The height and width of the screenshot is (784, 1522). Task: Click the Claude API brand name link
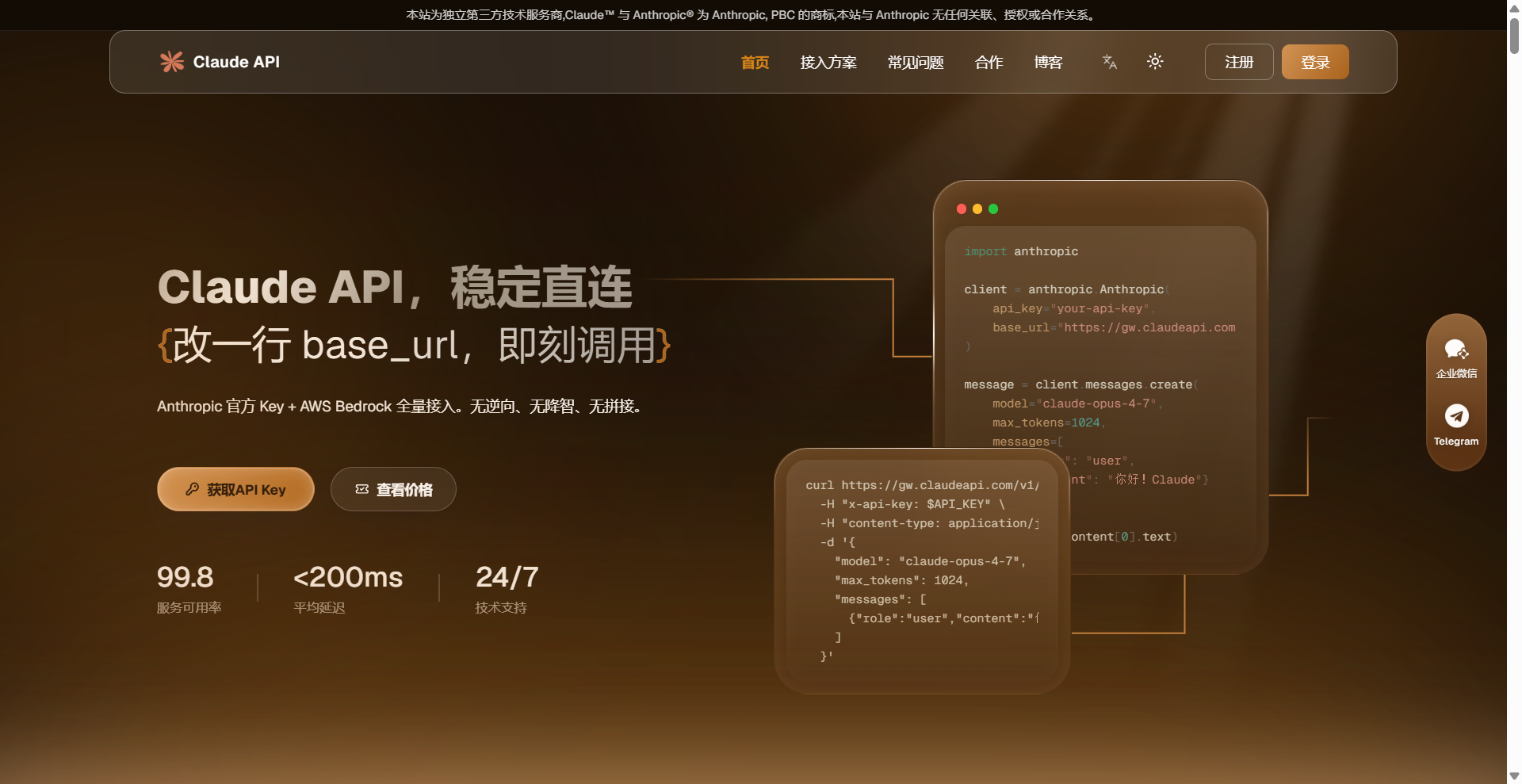coord(236,62)
